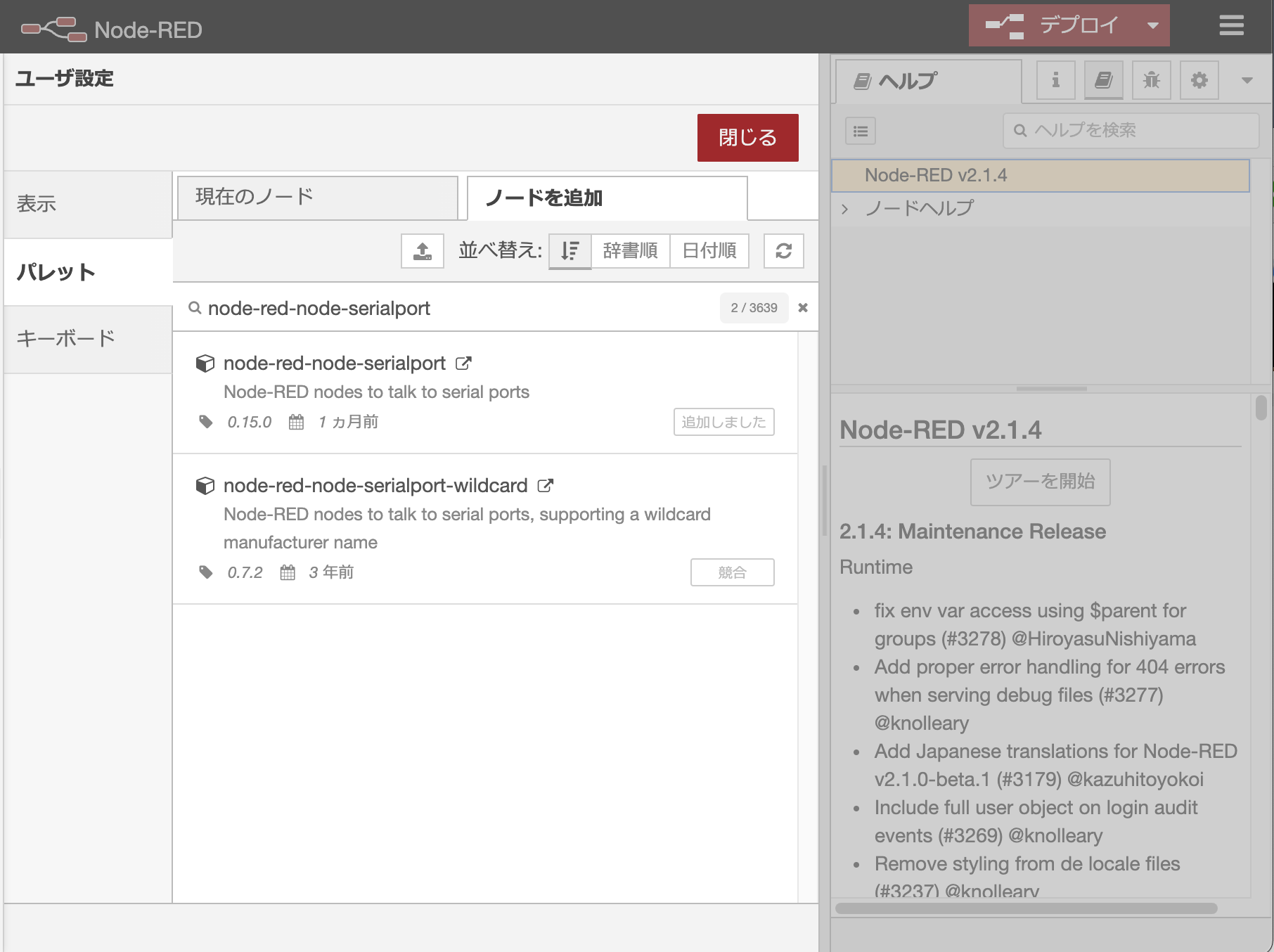
Task: Open the デプロイ dropdown arrow
Action: 1153,26
